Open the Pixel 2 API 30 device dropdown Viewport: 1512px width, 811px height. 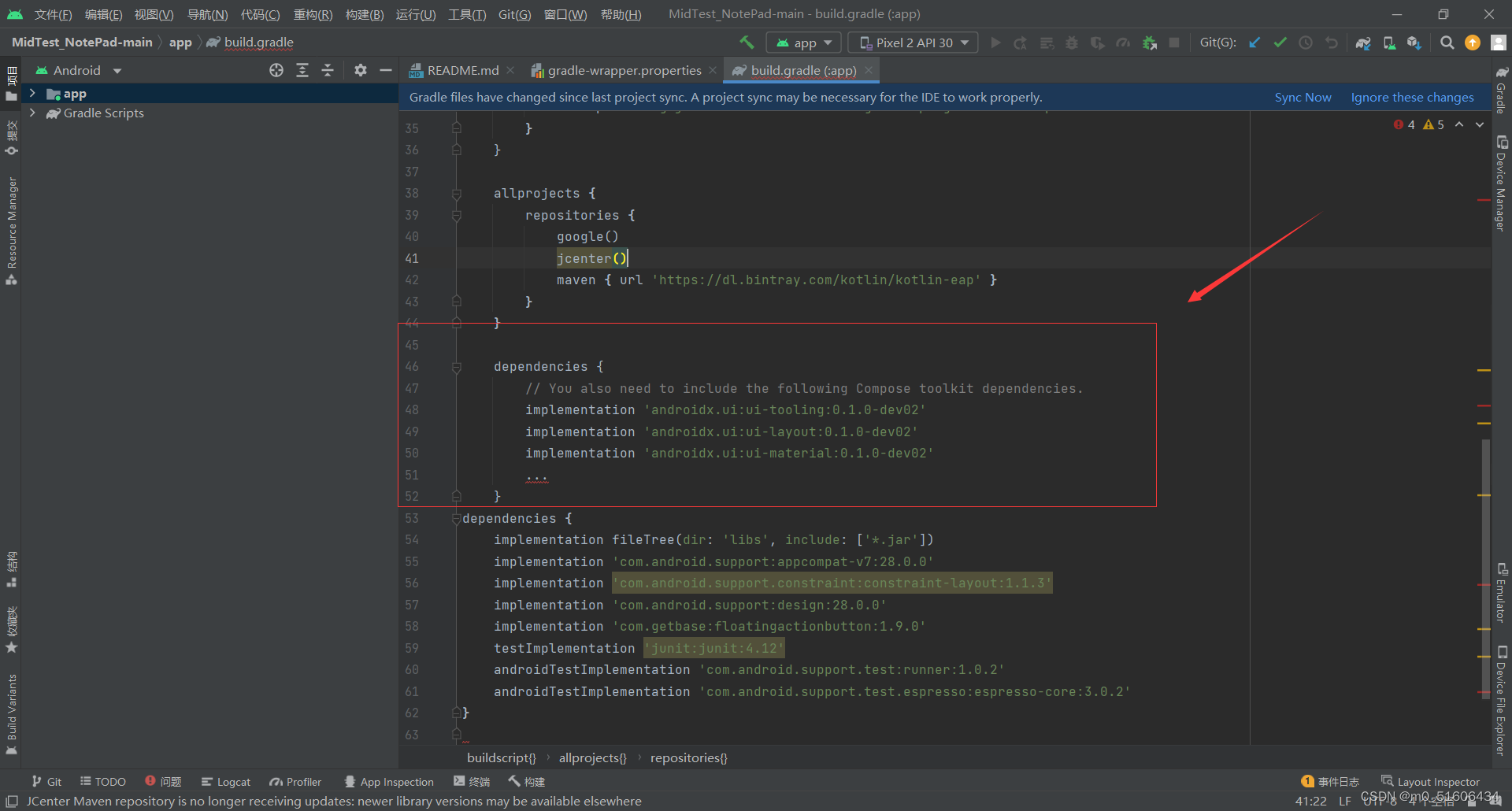913,43
